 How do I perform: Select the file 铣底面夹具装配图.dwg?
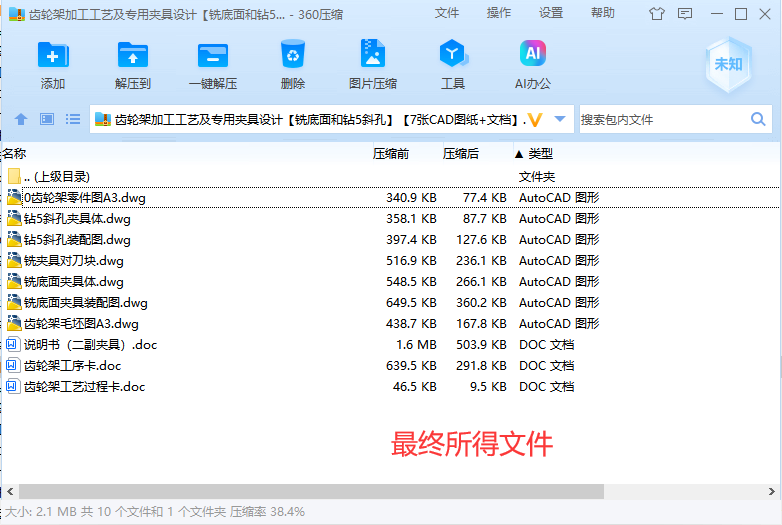[x=86, y=303]
